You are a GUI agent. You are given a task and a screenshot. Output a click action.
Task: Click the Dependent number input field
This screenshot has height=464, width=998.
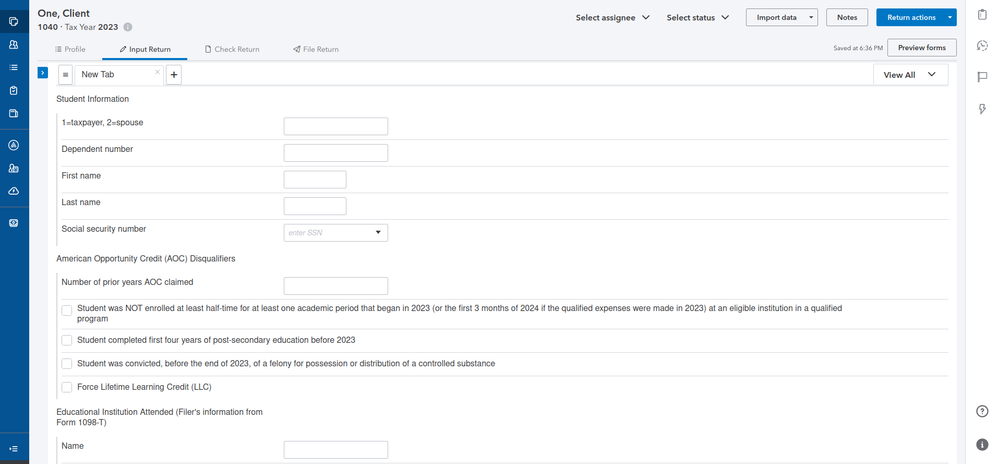335,153
